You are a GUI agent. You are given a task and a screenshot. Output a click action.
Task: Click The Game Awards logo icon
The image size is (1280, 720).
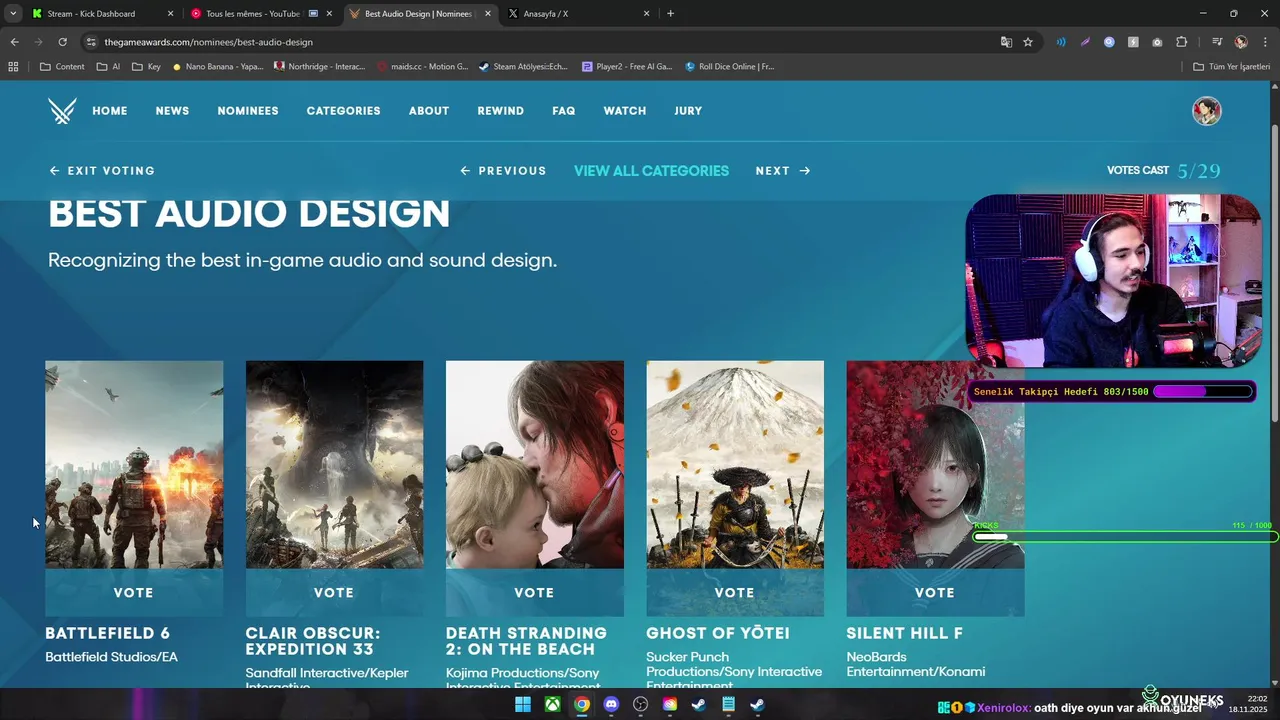(x=62, y=110)
